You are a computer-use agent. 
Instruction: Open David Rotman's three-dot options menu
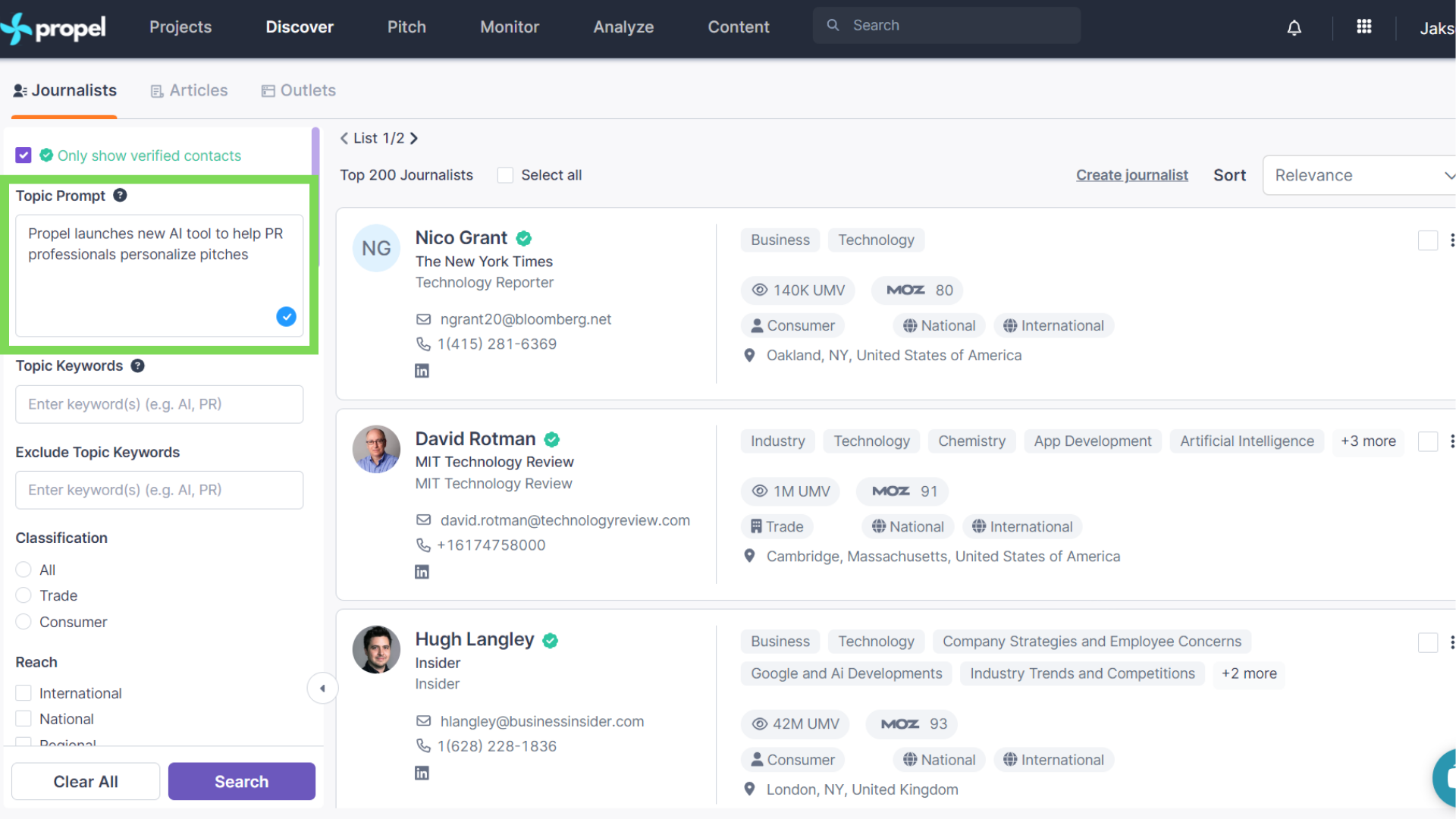[1451, 441]
